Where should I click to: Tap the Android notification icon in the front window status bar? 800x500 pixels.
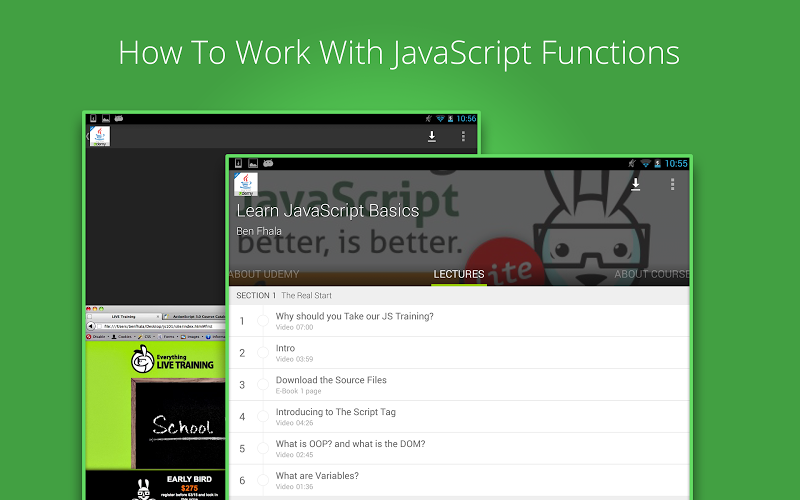tap(268, 163)
